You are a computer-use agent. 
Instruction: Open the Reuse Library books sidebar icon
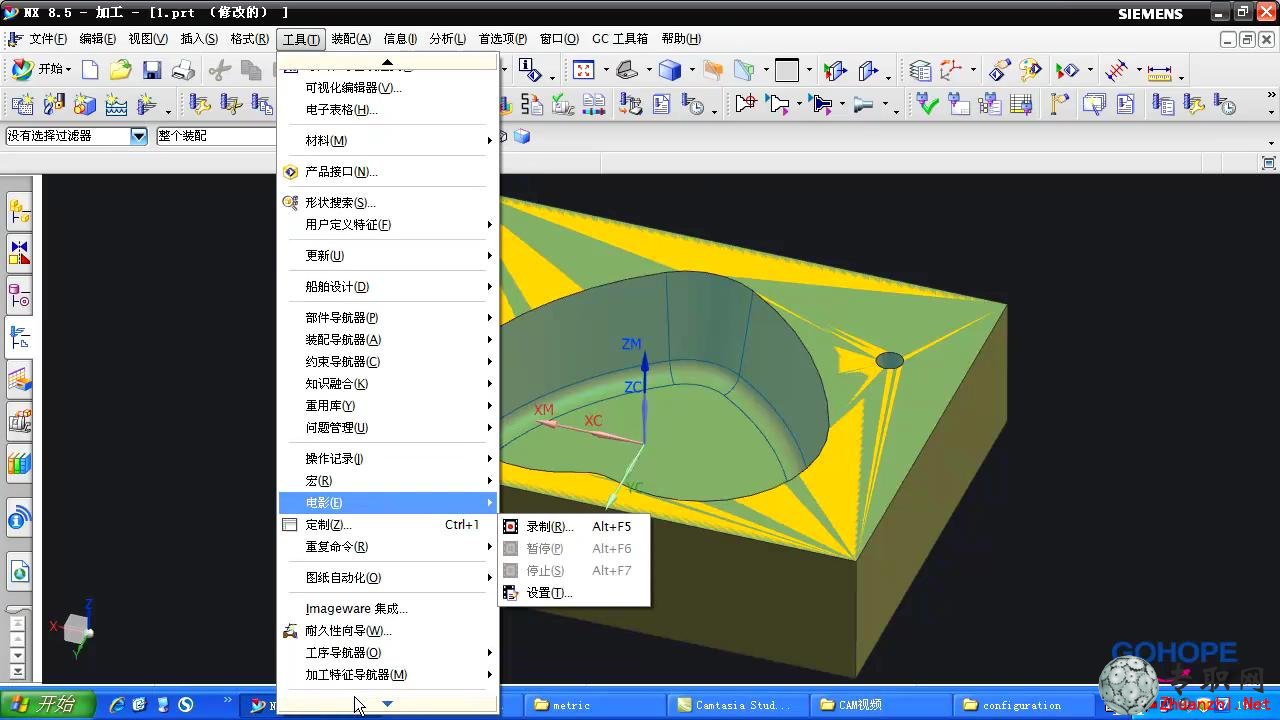click(19, 462)
